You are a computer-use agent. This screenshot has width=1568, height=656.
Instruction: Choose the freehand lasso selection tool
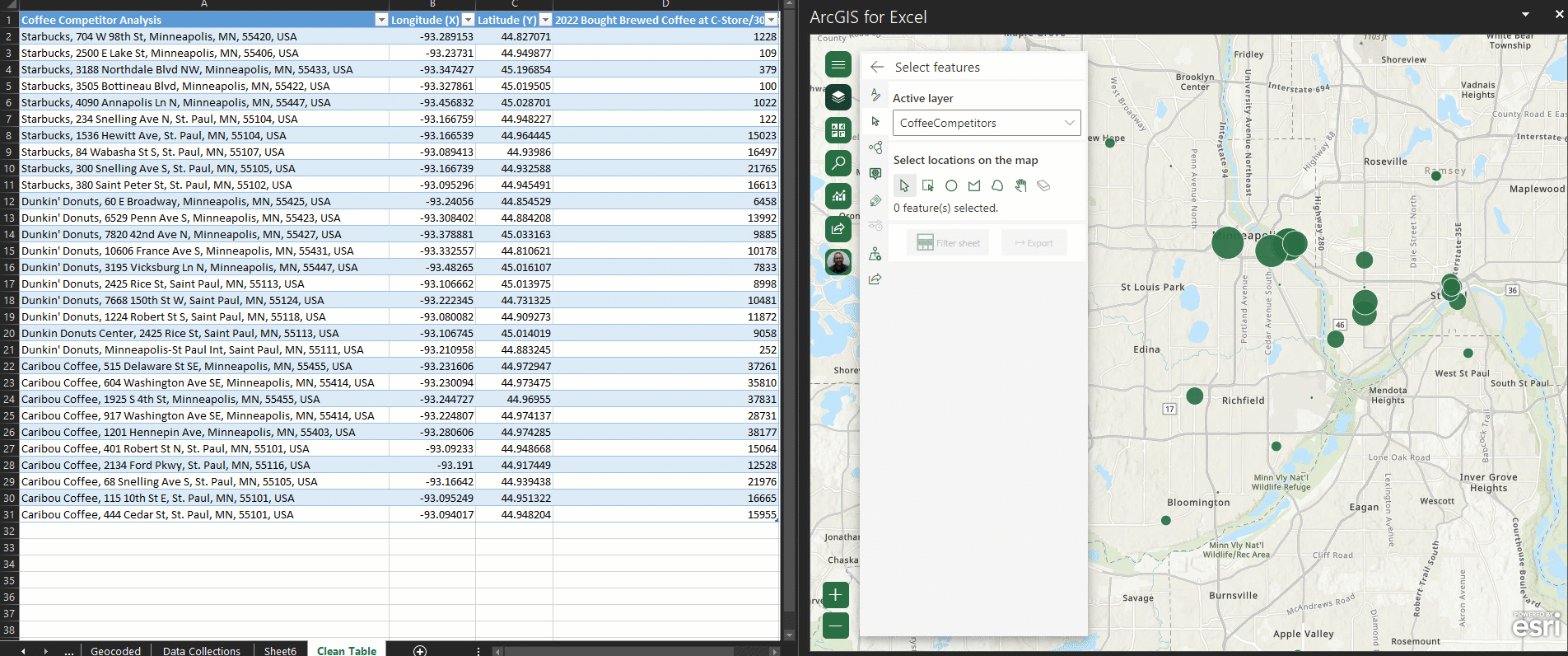(997, 185)
